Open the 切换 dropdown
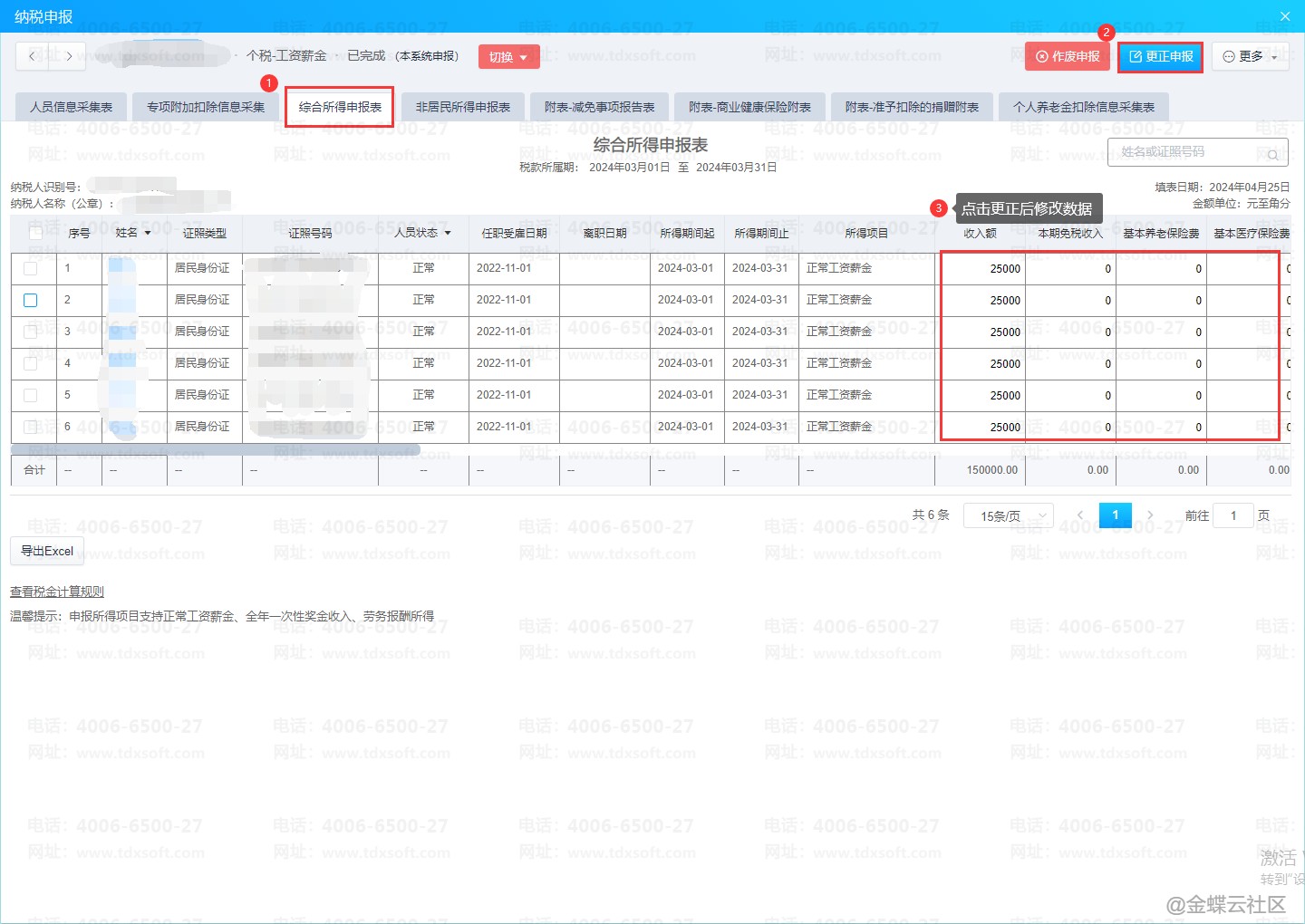 coord(508,57)
